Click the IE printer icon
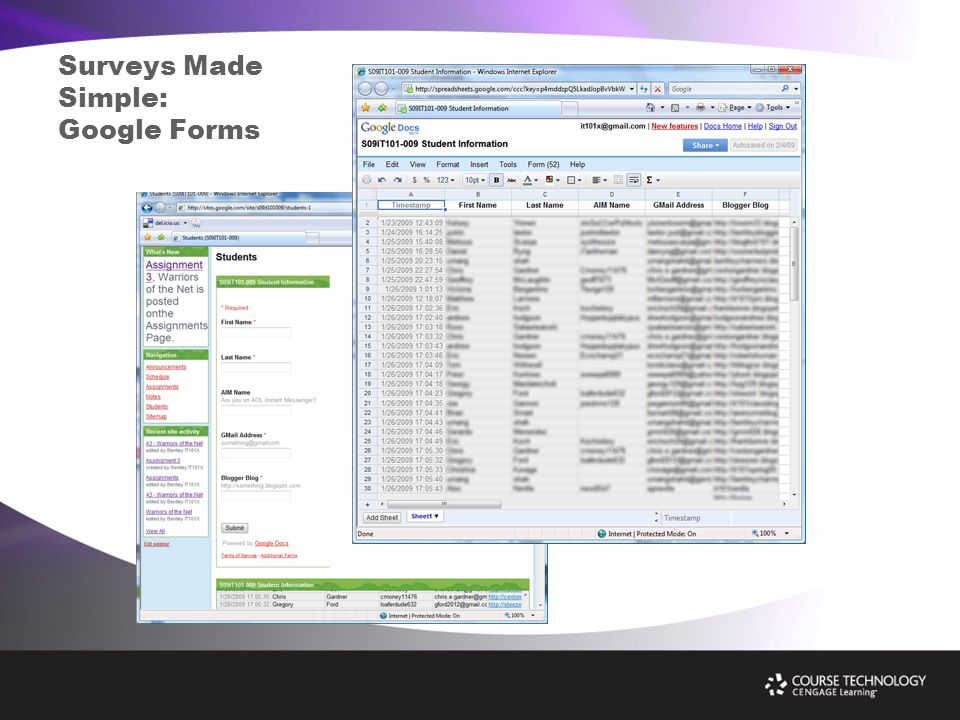This screenshot has height=720, width=960. click(x=700, y=108)
